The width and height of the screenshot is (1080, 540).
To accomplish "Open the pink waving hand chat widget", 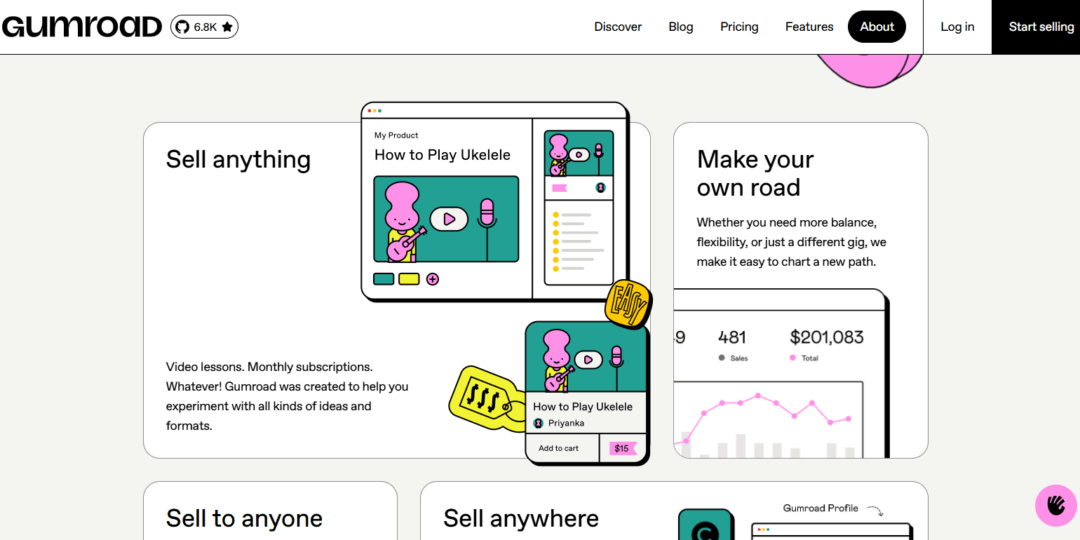I will (x=1056, y=506).
